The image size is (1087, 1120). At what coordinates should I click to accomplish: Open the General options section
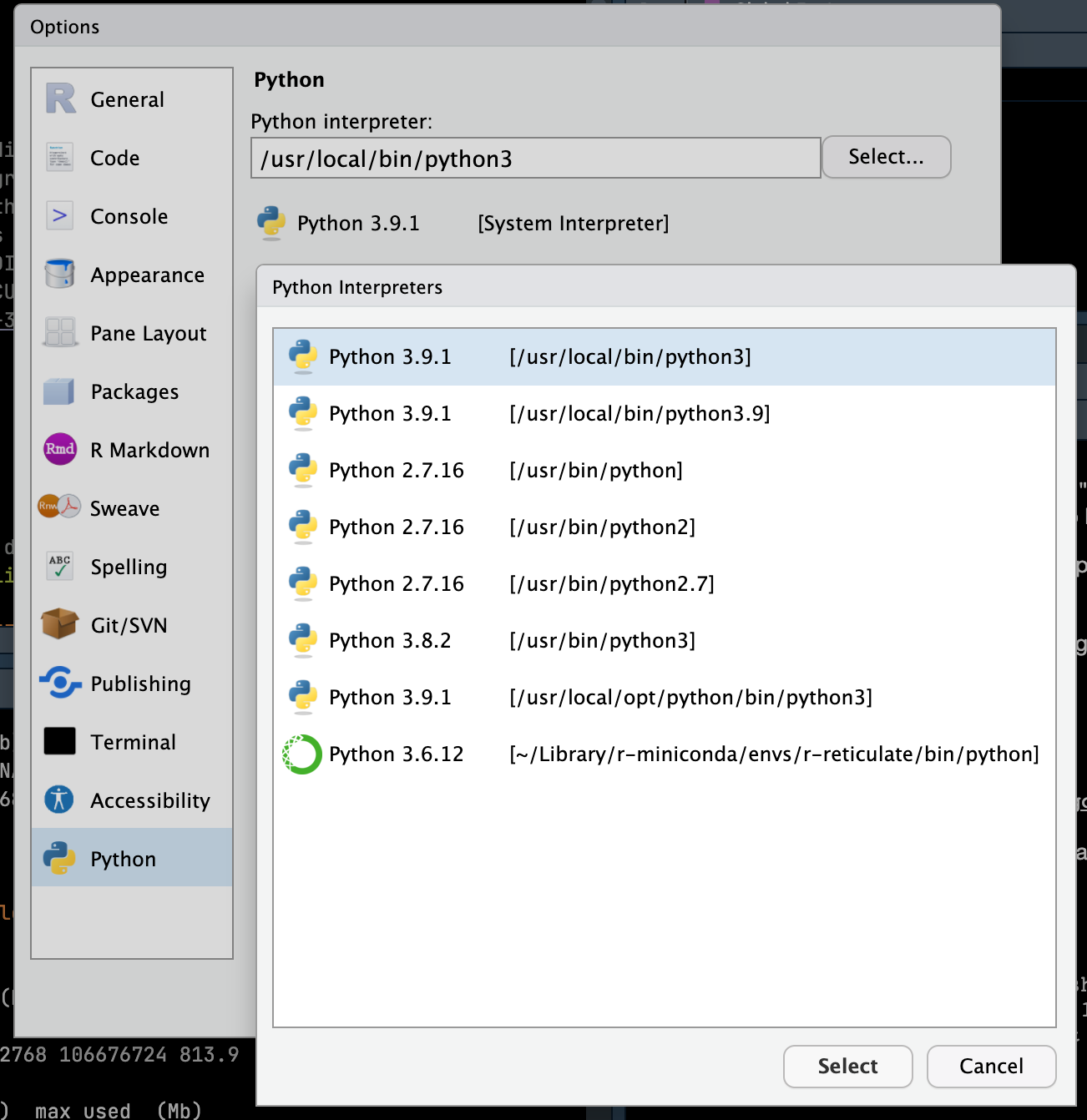click(127, 99)
